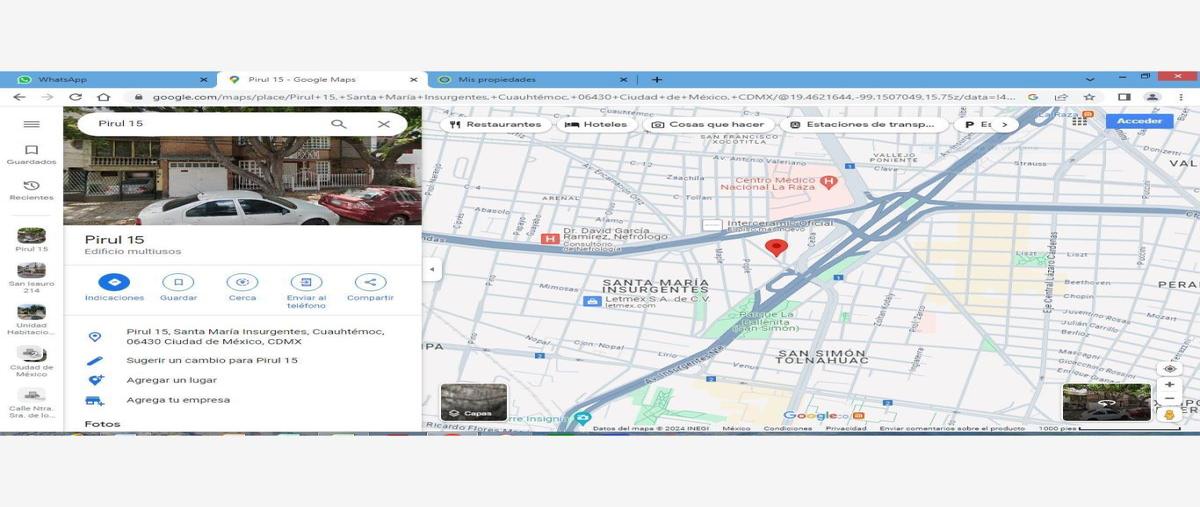Open the Google apps grid icon
The width and height of the screenshot is (1200, 507).
pos(1080,121)
